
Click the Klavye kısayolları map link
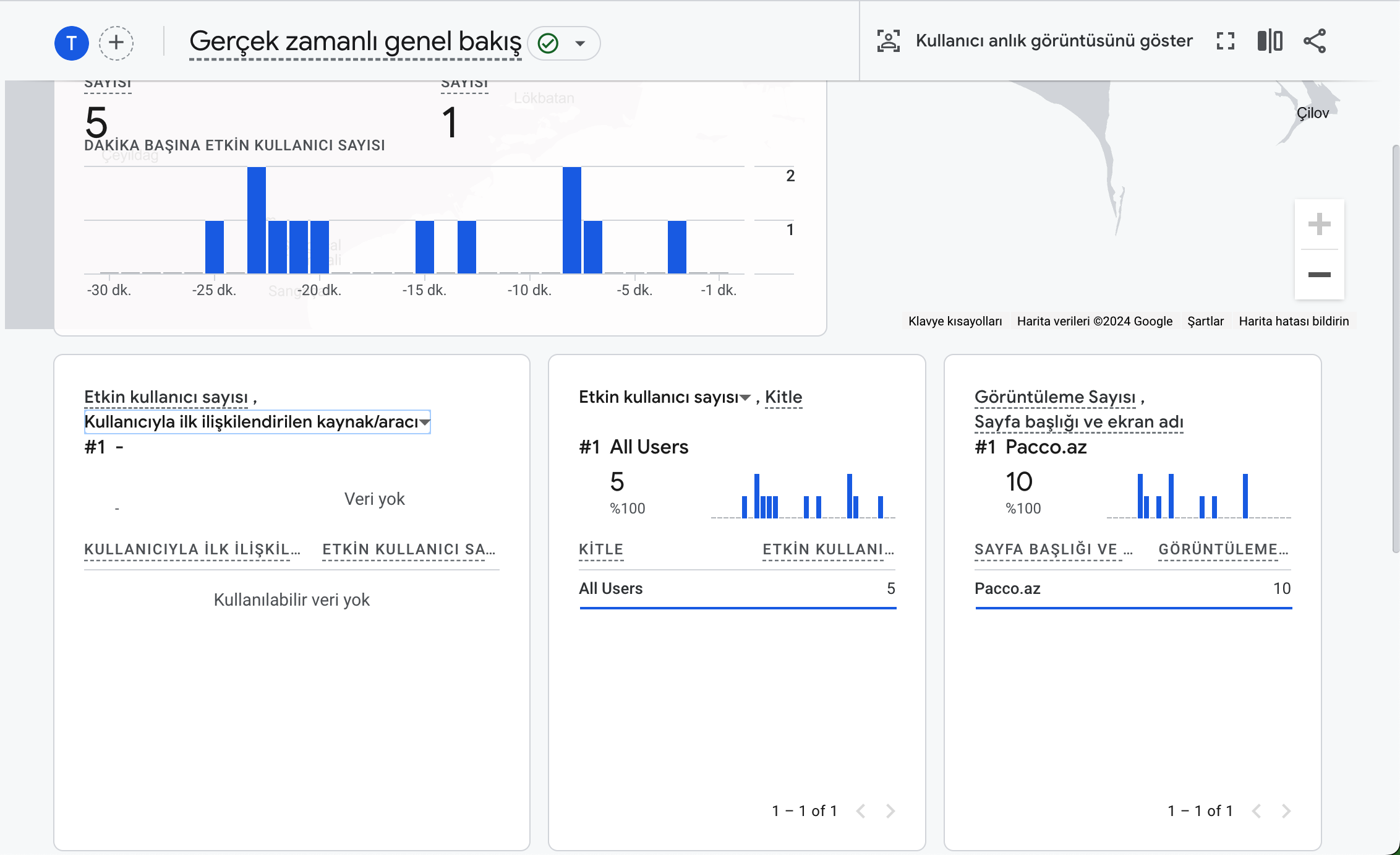point(955,321)
